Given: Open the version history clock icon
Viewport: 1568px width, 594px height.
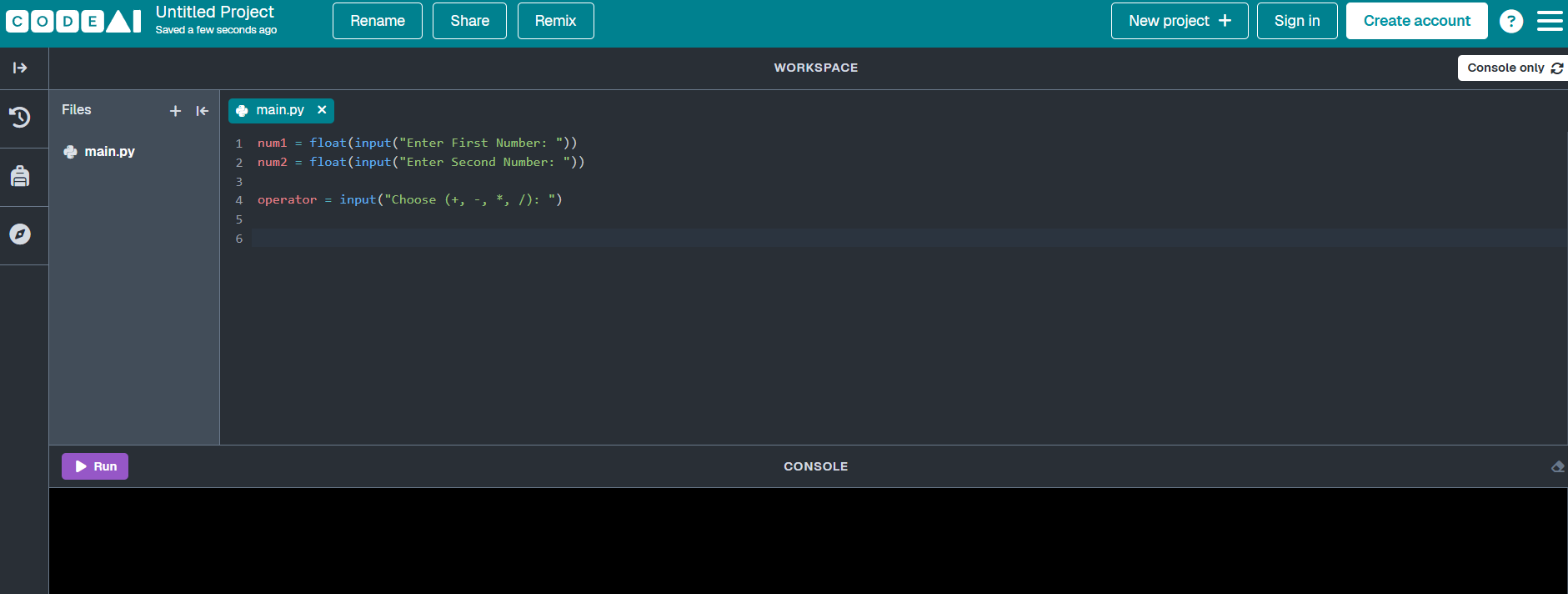Looking at the screenshot, I should (x=20, y=118).
